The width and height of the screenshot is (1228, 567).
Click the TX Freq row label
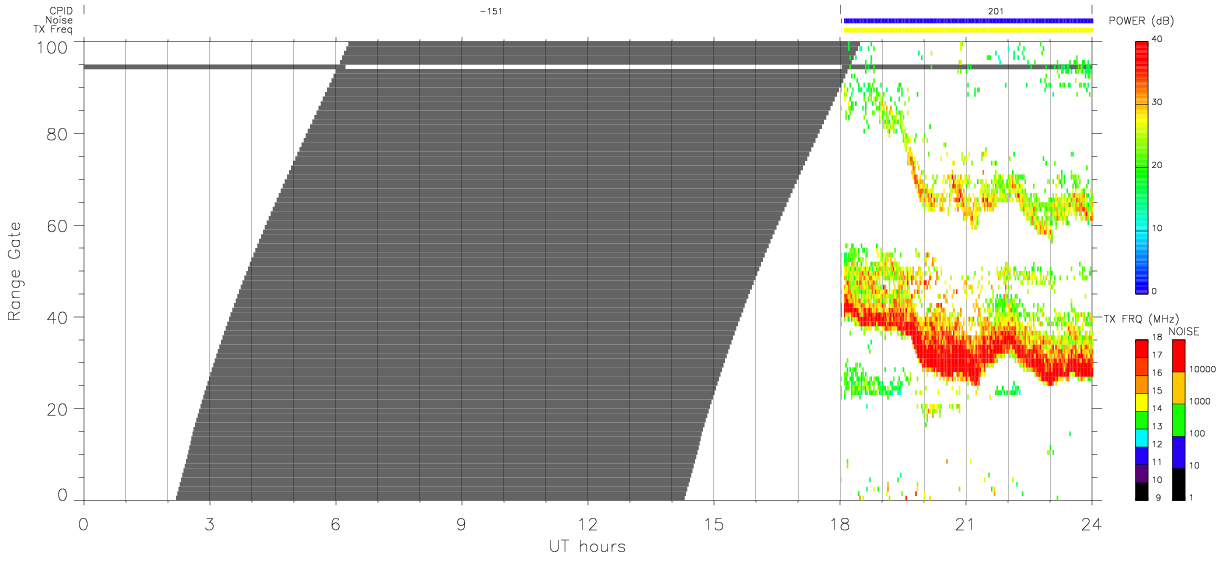pos(53,29)
